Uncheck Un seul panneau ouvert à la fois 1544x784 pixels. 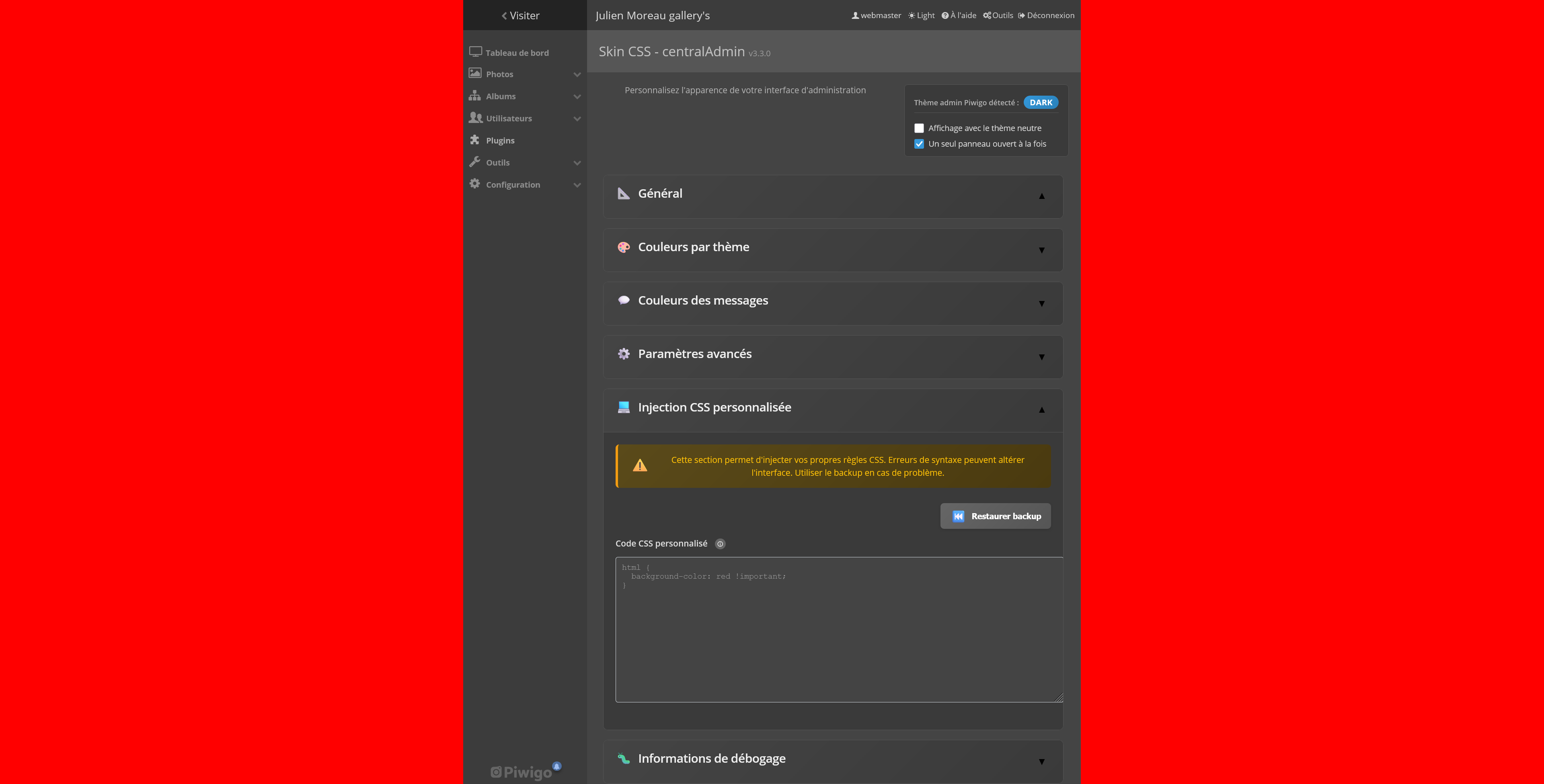tap(919, 144)
